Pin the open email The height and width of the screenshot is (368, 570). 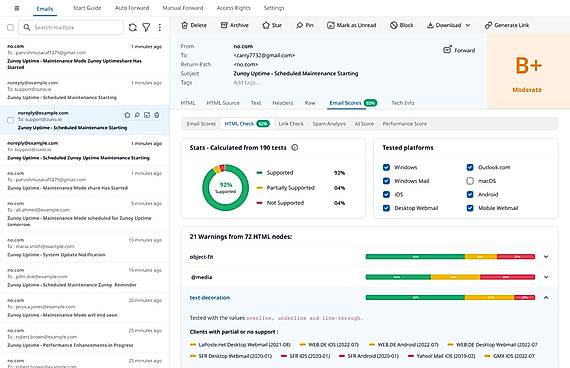click(305, 25)
